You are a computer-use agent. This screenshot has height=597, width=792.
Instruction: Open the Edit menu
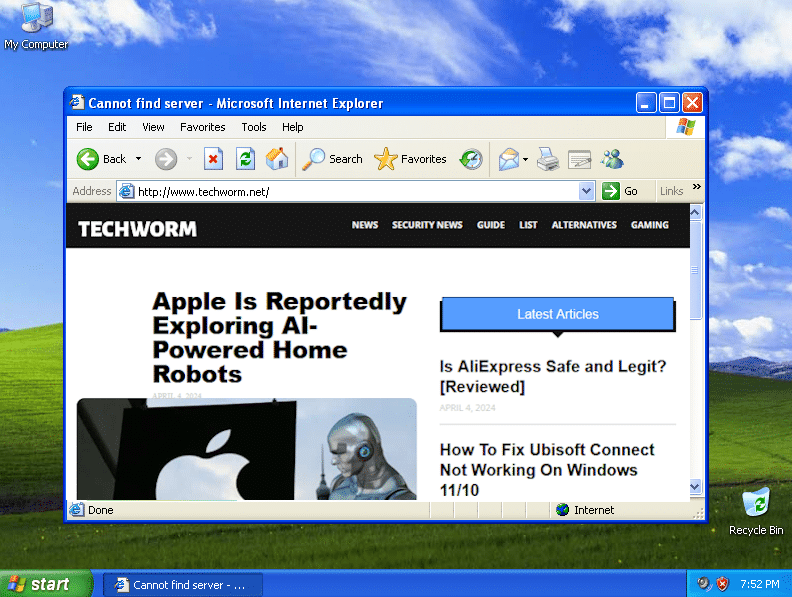tap(117, 127)
